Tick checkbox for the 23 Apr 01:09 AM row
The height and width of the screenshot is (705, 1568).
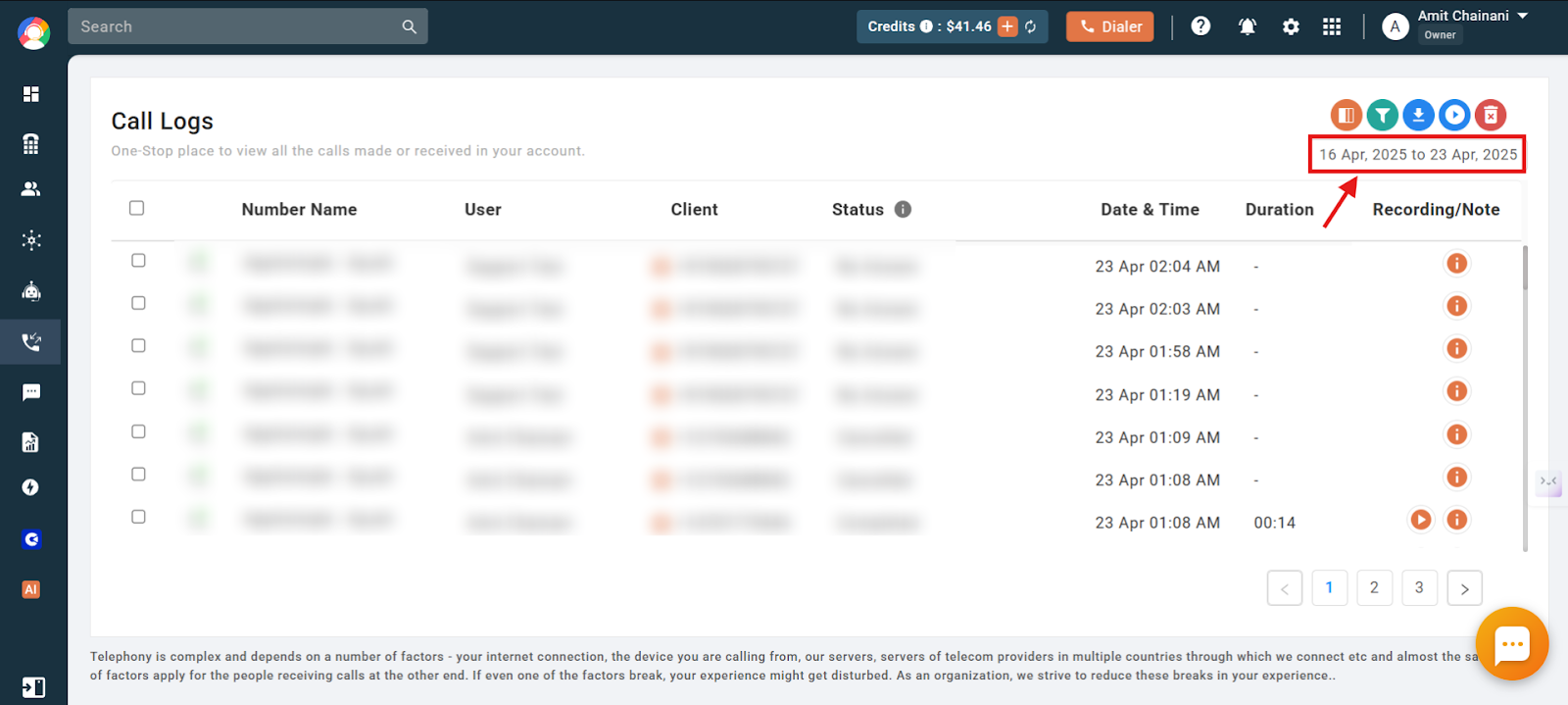(138, 431)
